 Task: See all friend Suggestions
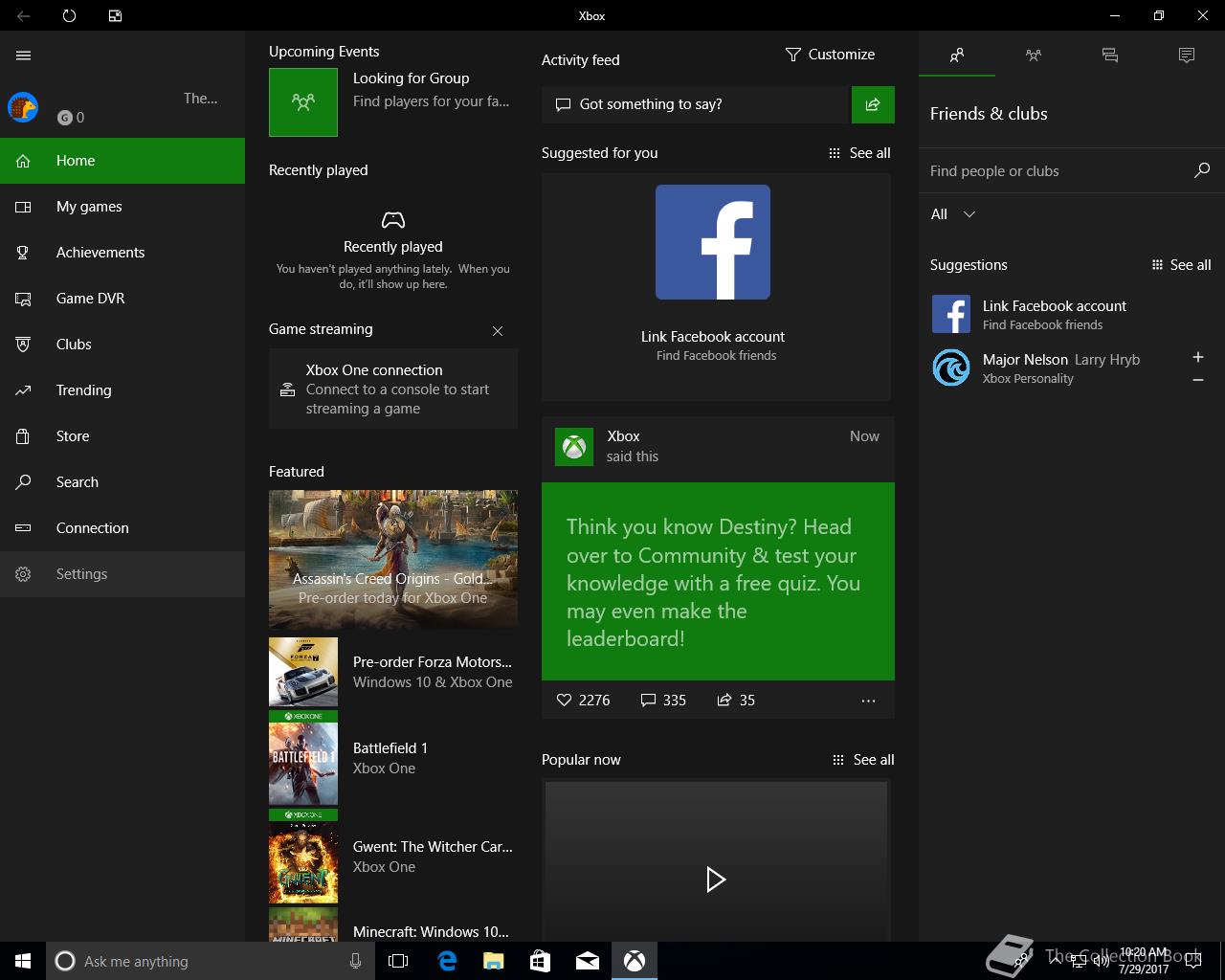pyautogui.click(x=1181, y=265)
